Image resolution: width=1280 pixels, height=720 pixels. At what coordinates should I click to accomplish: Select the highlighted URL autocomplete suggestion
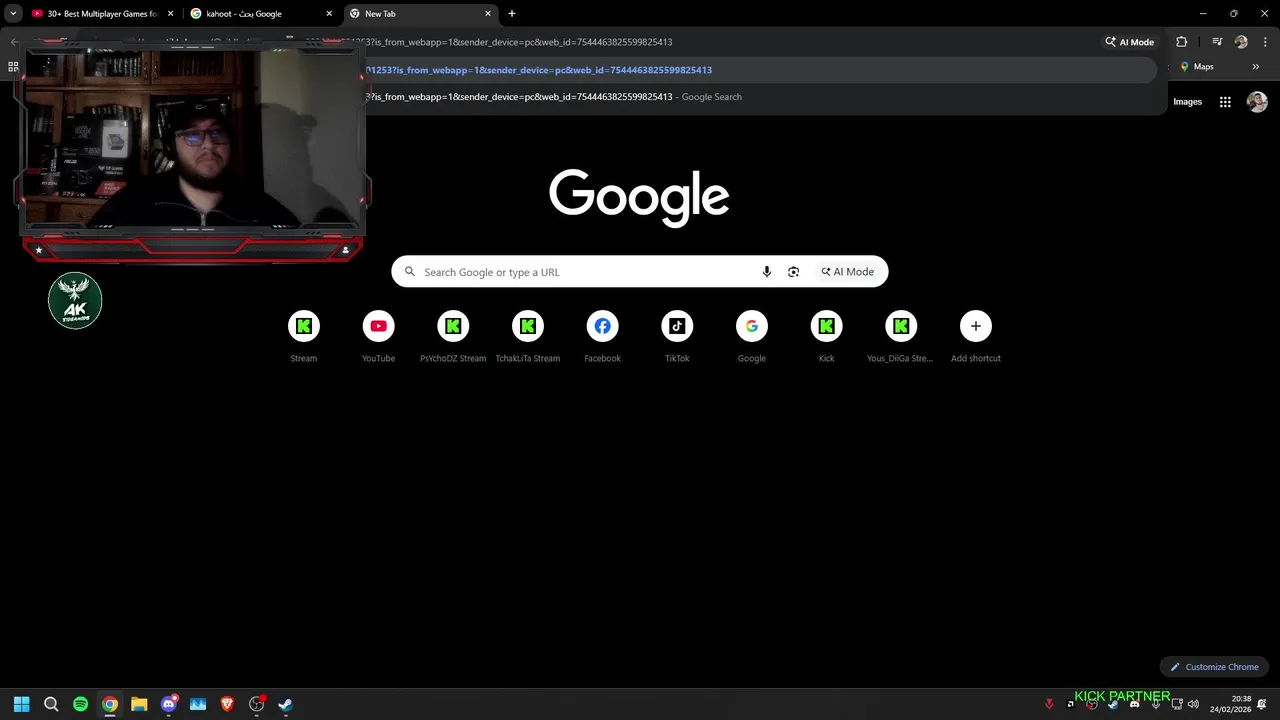[760, 70]
